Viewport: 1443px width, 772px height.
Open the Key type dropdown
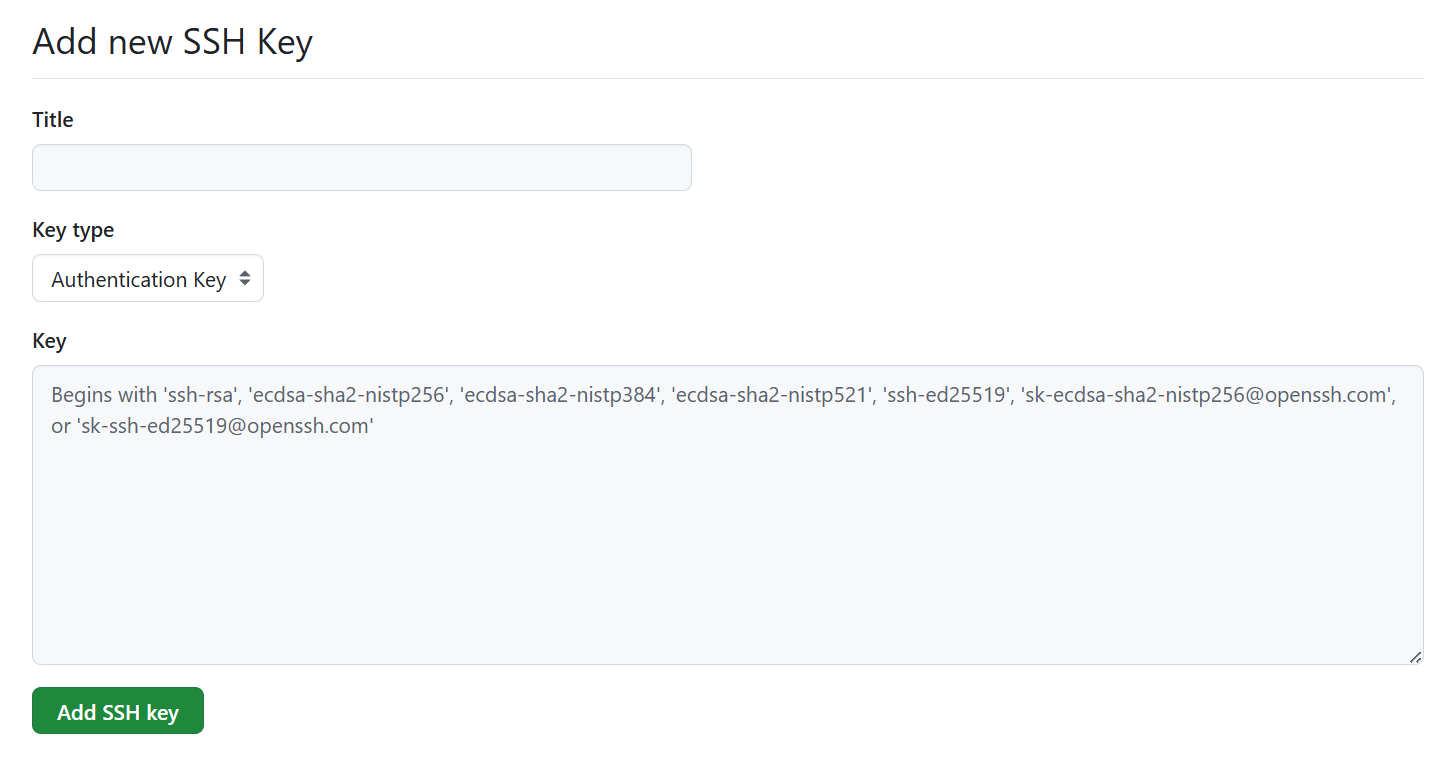click(x=148, y=279)
